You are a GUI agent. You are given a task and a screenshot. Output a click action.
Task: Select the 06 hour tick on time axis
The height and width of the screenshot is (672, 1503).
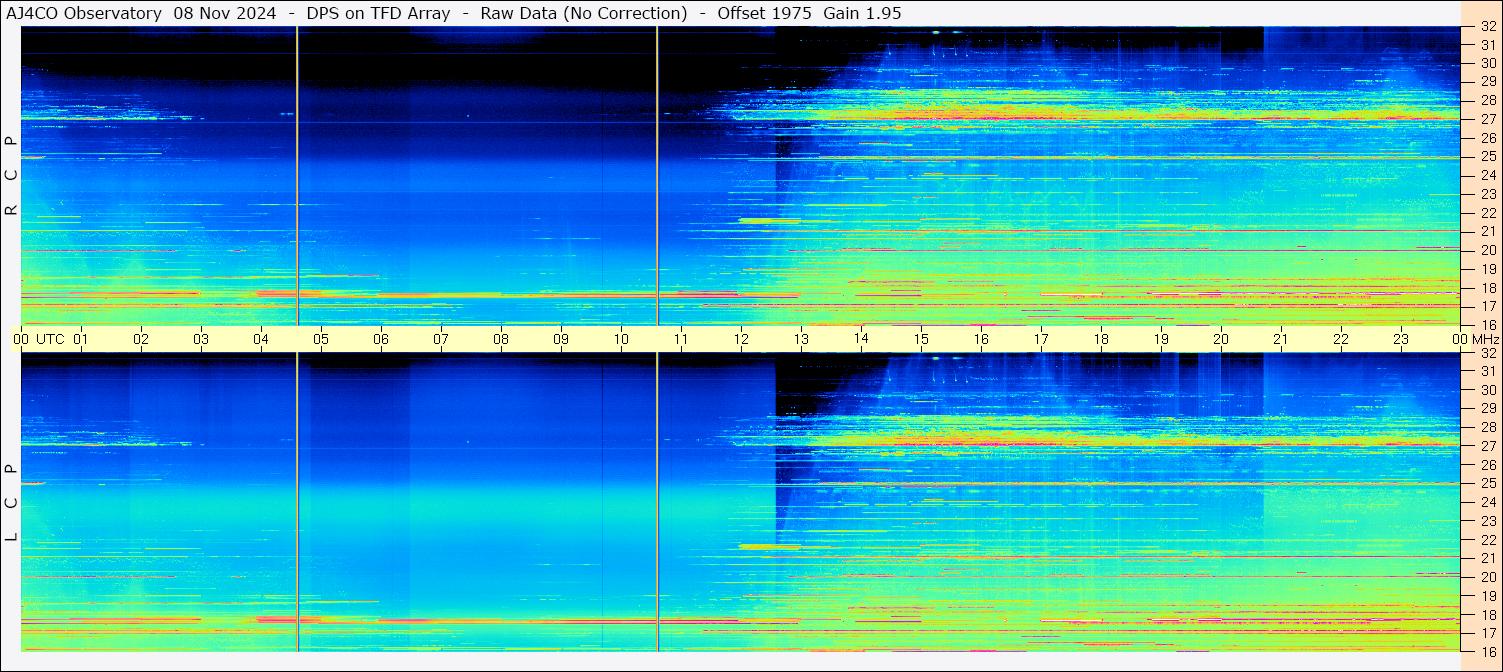pyautogui.click(x=380, y=339)
